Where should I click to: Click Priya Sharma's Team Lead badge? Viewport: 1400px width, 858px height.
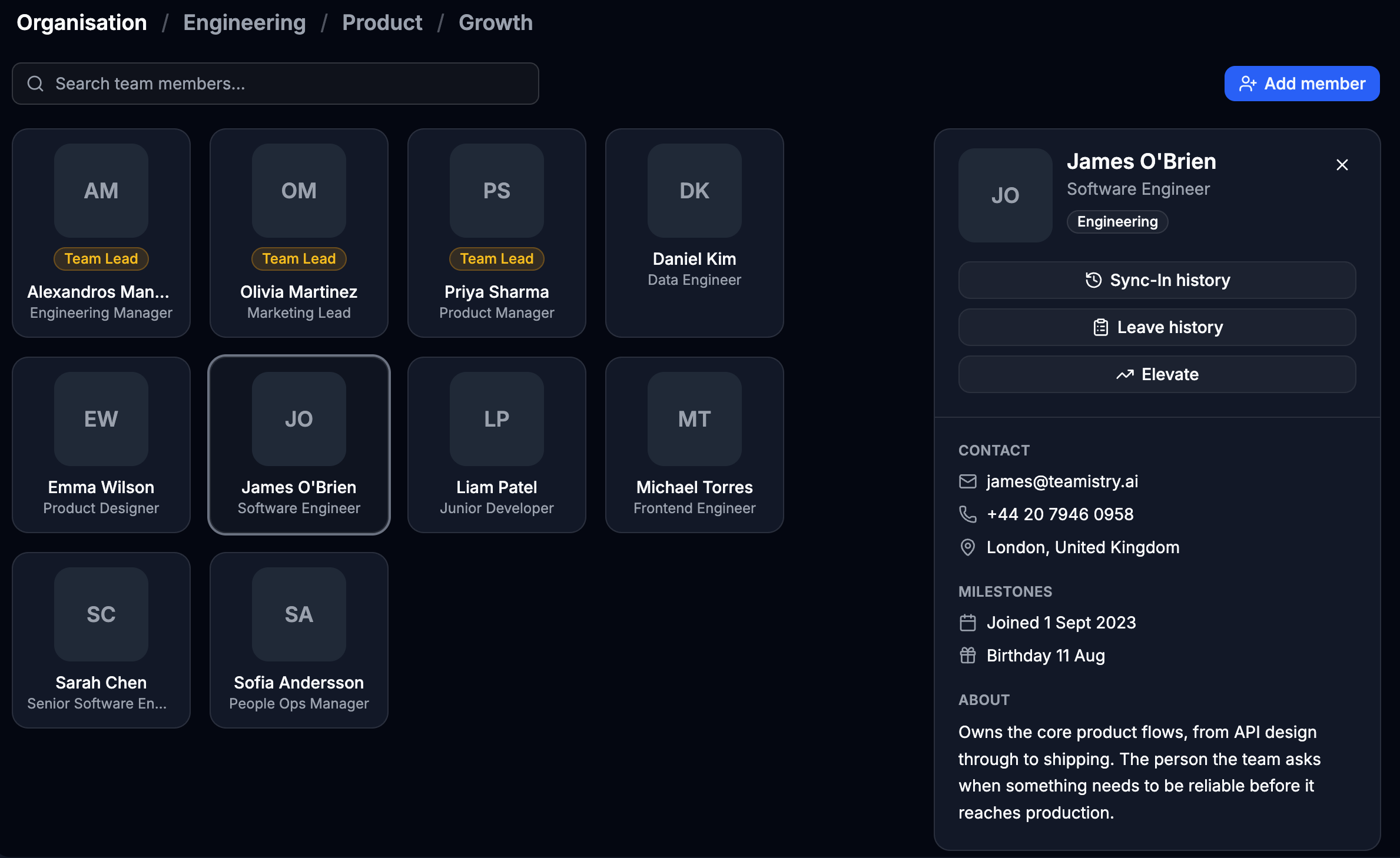pyautogui.click(x=497, y=258)
